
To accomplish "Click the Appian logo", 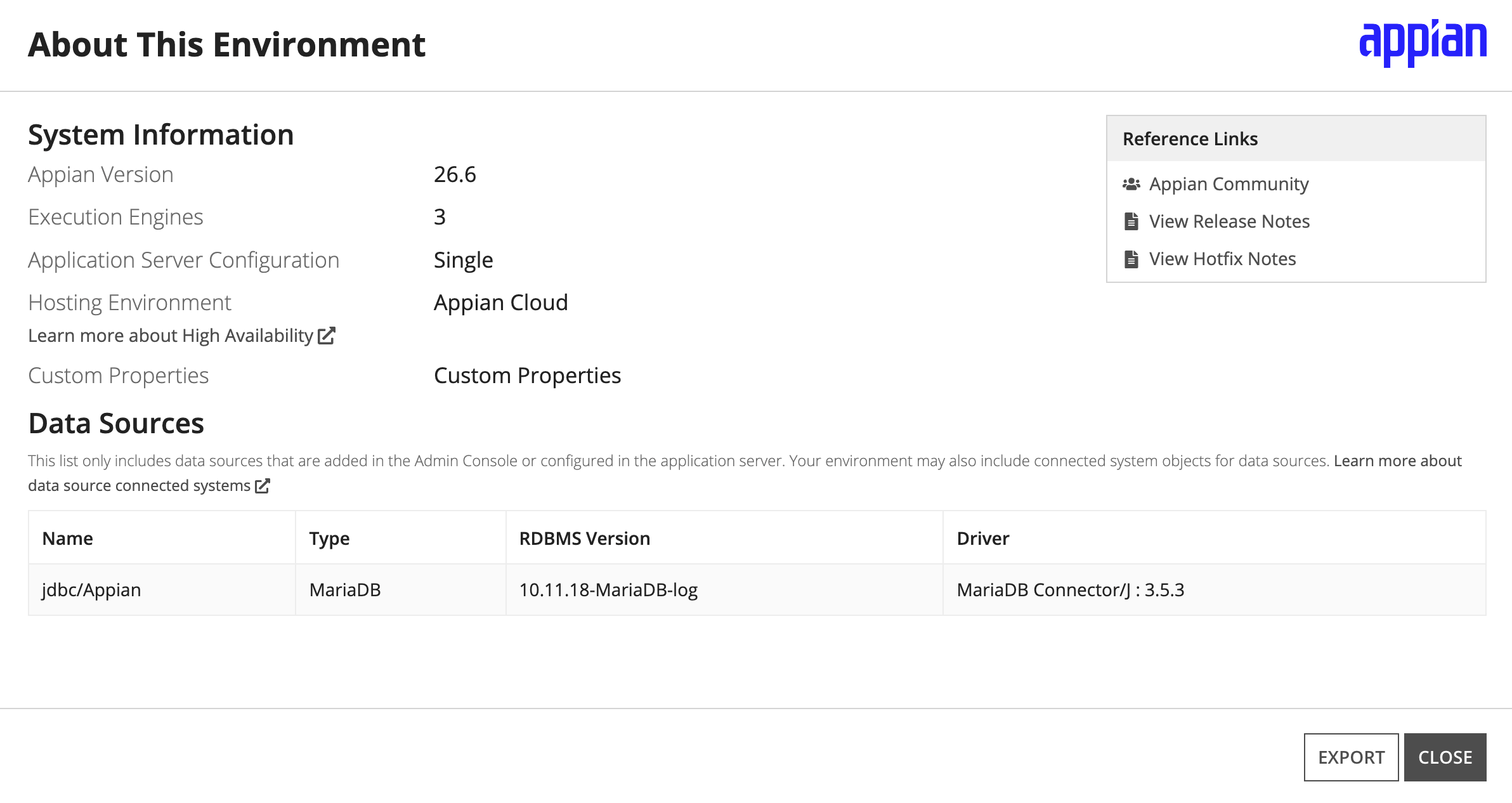I will click(1423, 42).
